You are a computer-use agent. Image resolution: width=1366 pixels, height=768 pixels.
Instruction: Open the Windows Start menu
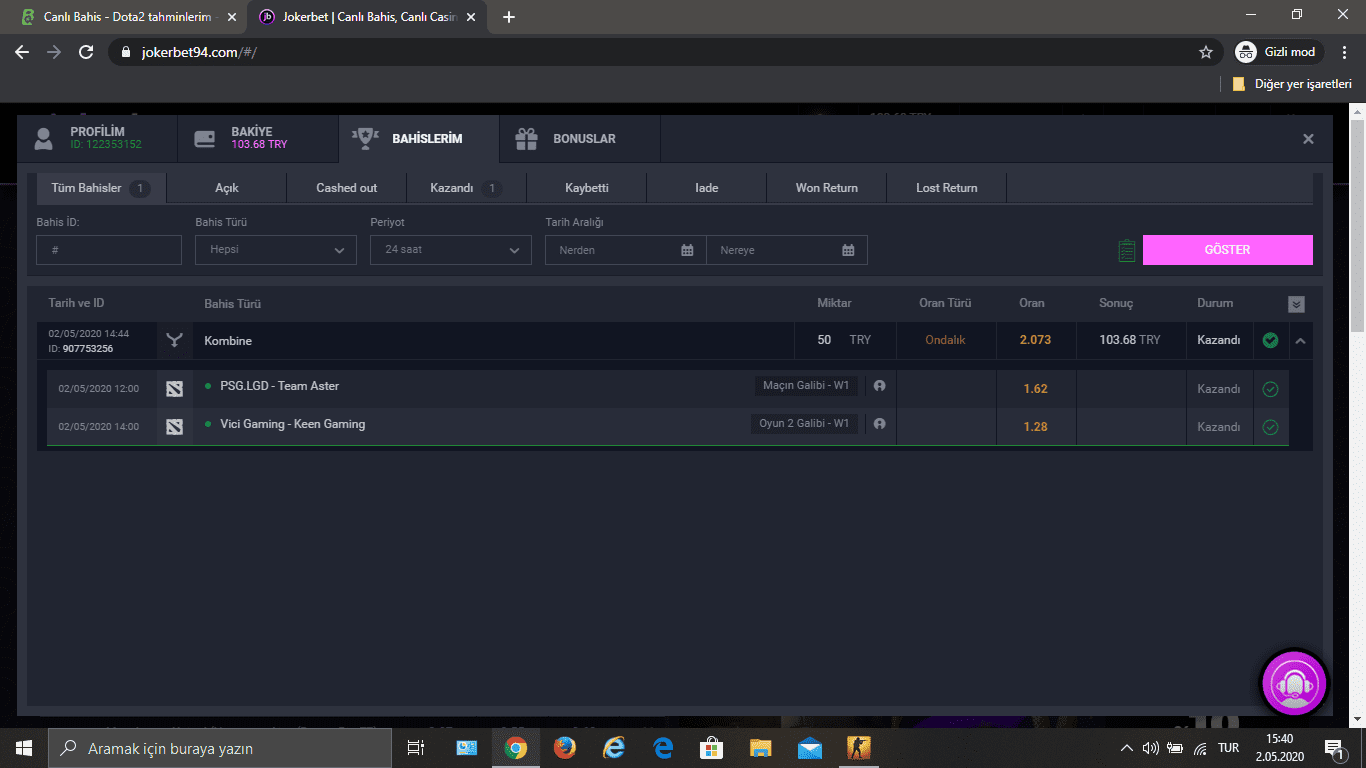[x=24, y=748]
